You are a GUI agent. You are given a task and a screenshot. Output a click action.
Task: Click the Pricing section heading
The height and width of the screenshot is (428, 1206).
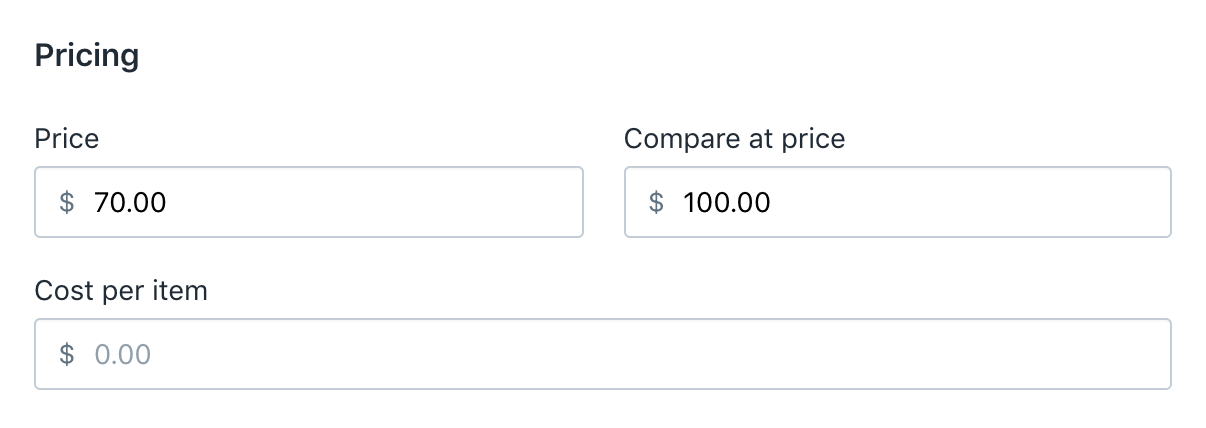click(x=87, y=56)
